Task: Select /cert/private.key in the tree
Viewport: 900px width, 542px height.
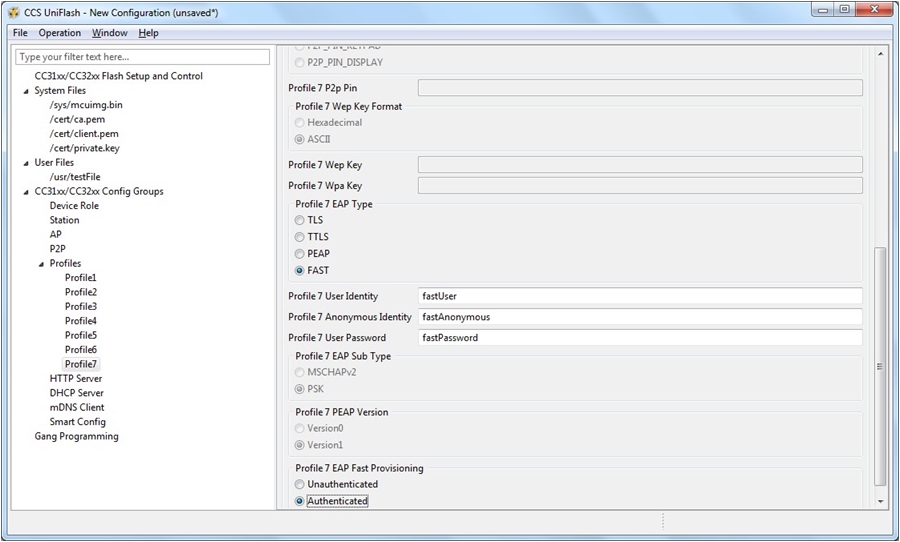Action: pyautogui.click(x=84, y=148)
